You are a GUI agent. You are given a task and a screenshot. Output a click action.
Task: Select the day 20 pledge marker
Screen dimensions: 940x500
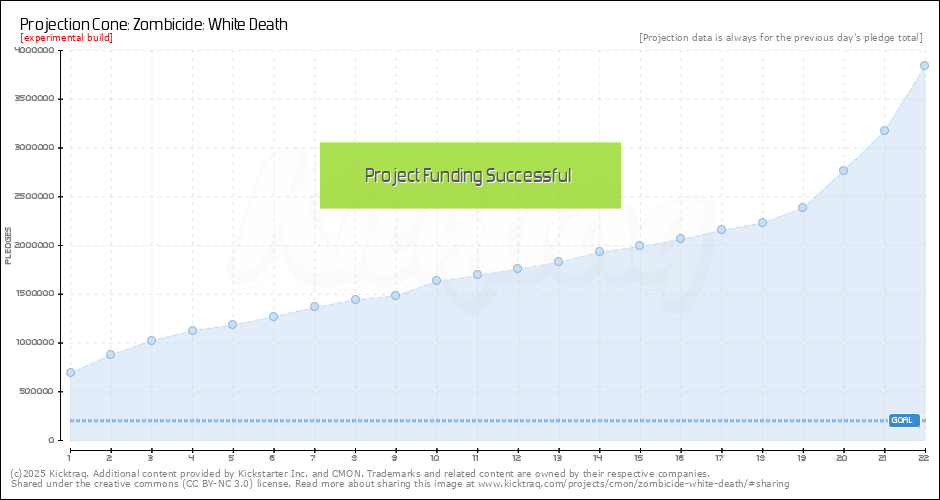coord(843,170)
